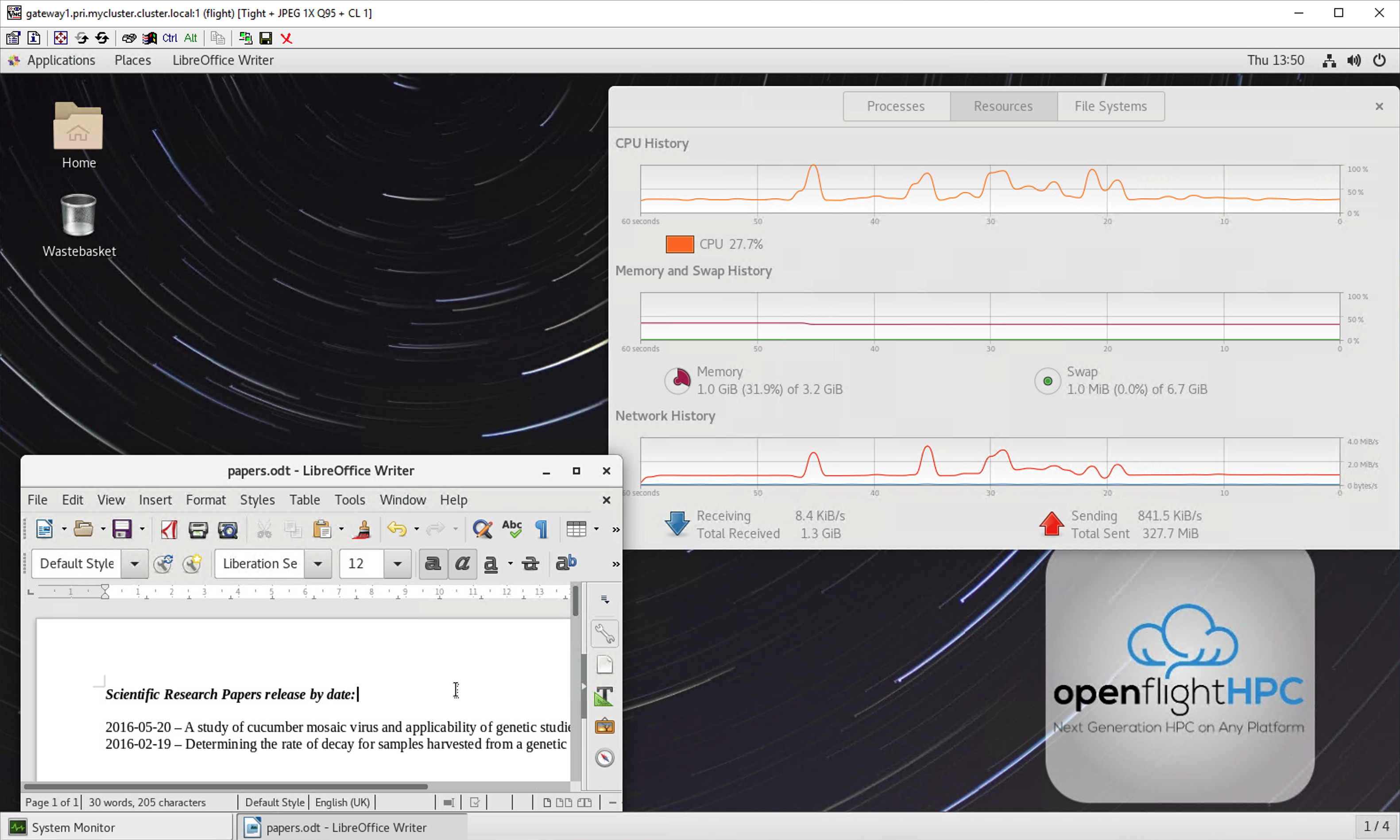Click the horizontal scrollbar below the document
The width and height of the screenshot is (1400, 840).
point(226,786)
